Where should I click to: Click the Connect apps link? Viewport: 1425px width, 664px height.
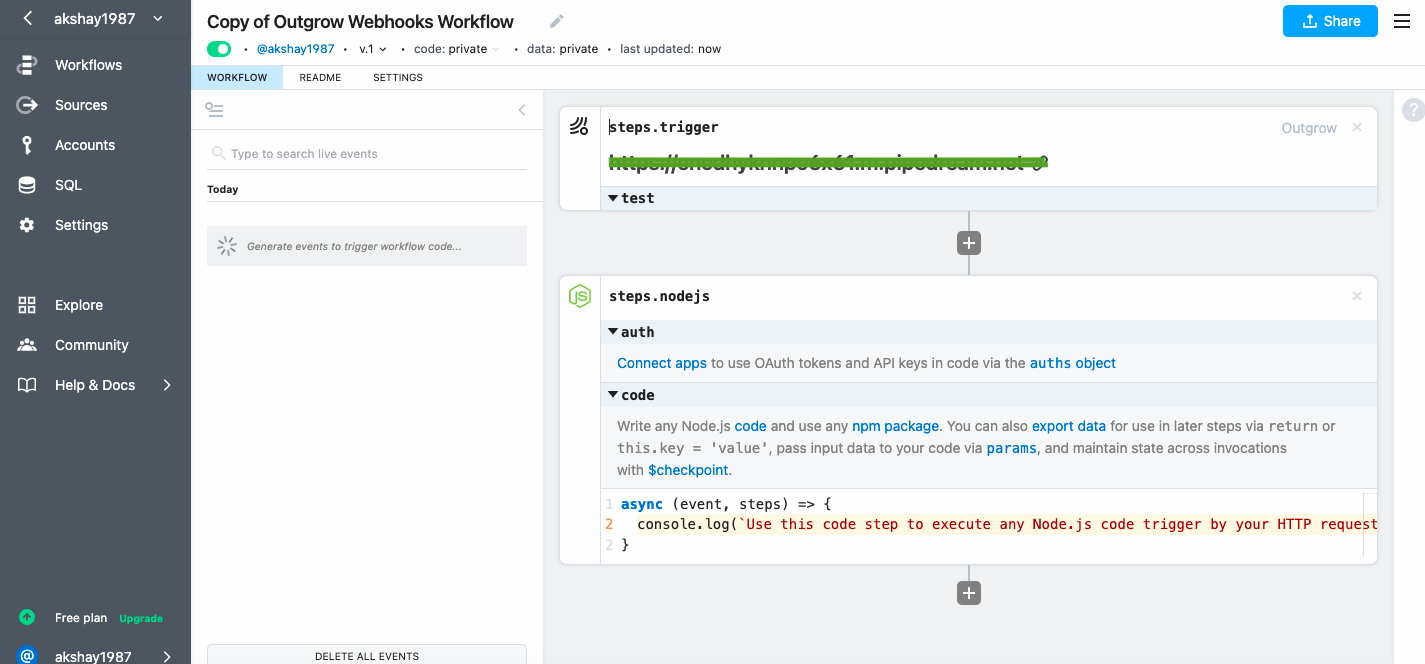(662, 363)
